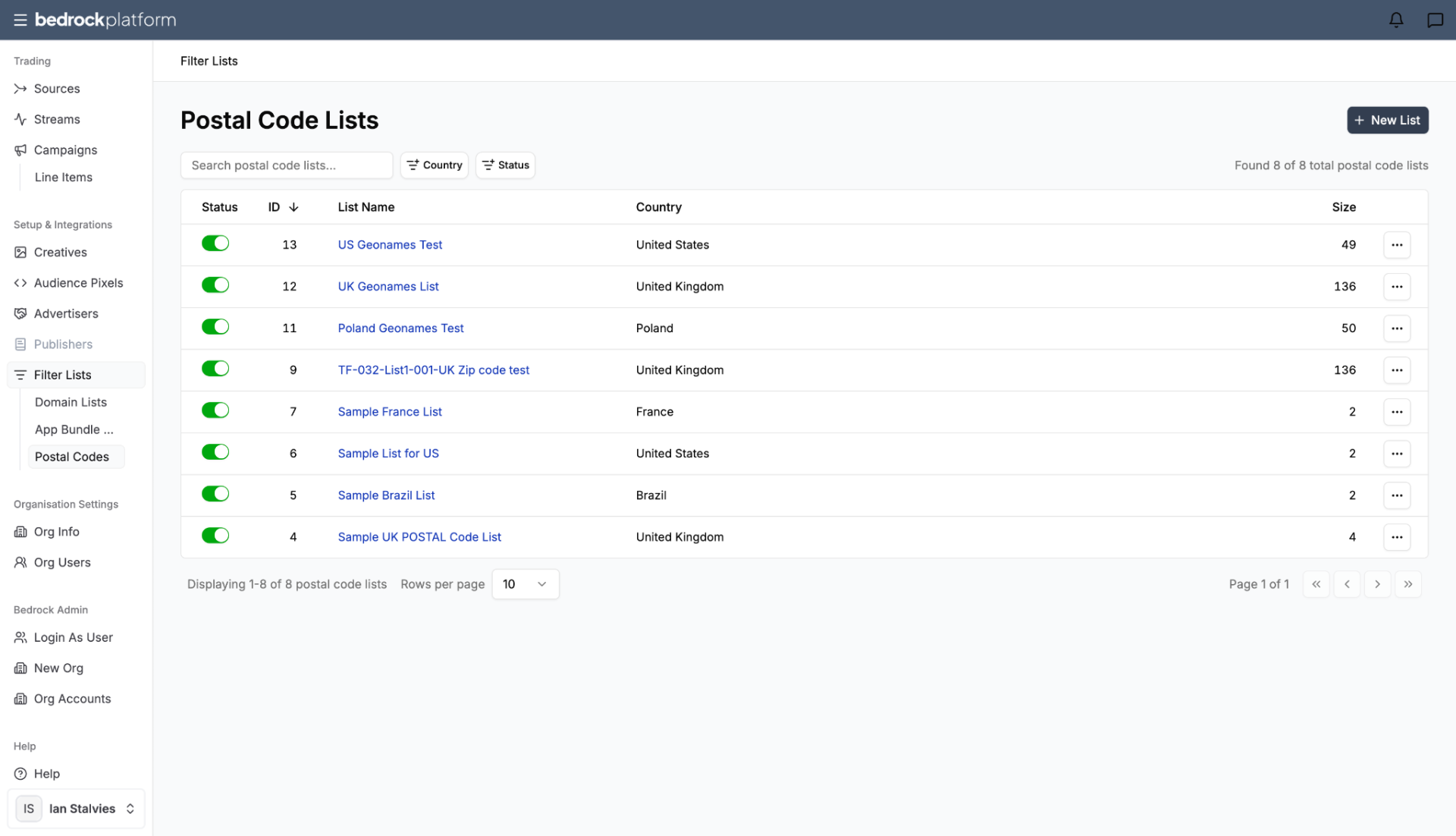This screenshot has height=836, width=1456.
Task: Toggle status of Poland Geonames Test
Action: [215, 327]
